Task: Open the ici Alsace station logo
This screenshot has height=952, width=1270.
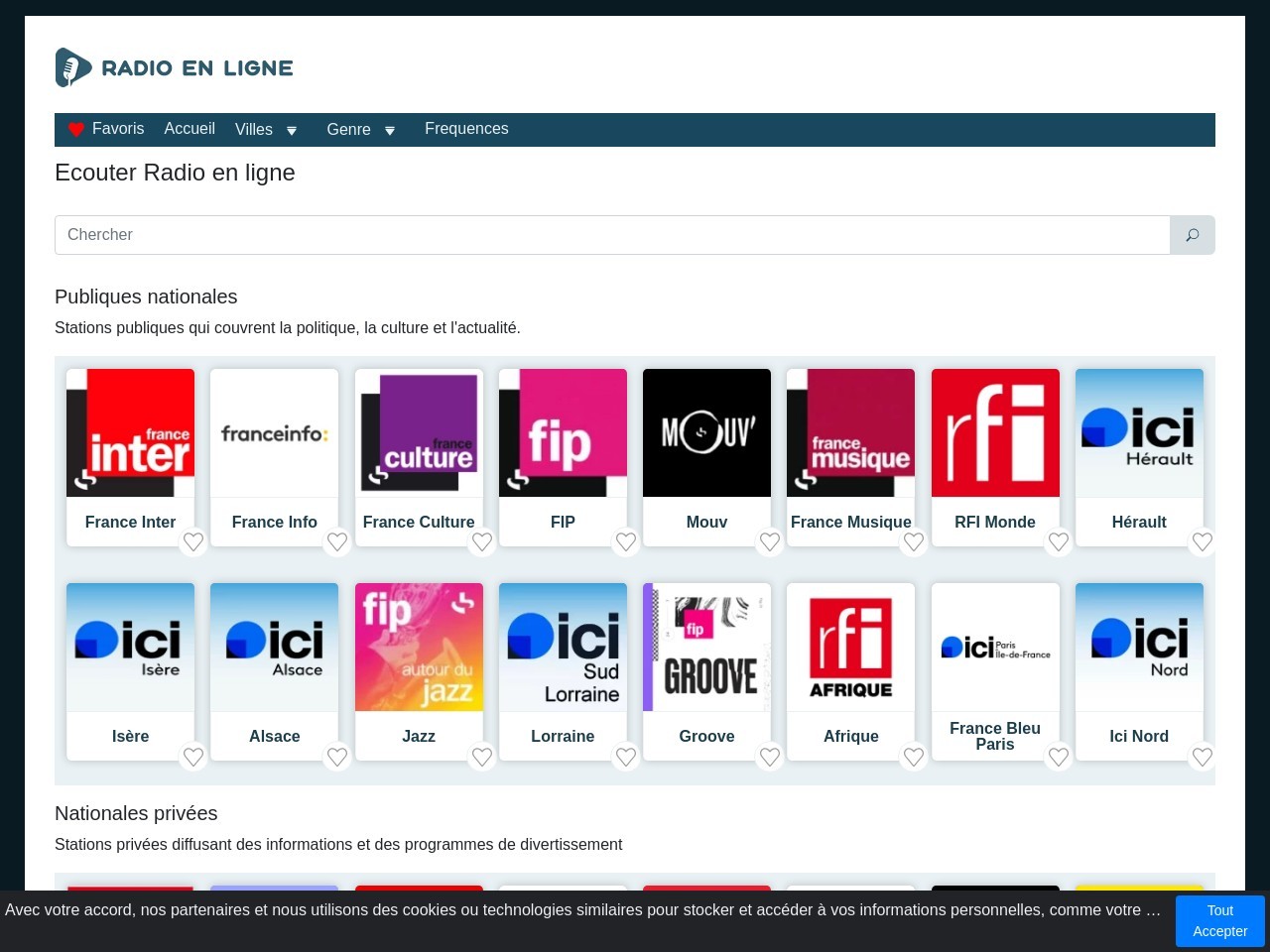Action: pos(275,647)
